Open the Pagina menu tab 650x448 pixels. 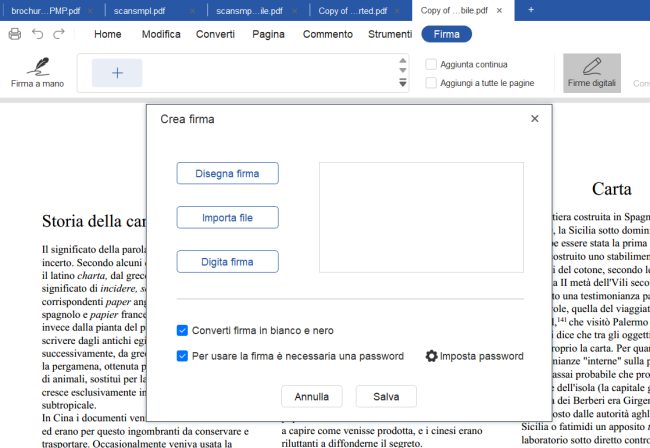click(x=268, y=34)
